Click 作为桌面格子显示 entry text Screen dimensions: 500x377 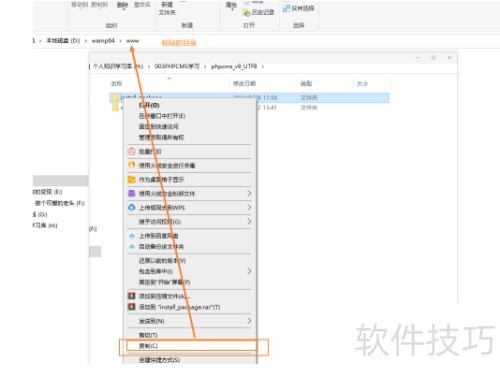pos(161,179)
